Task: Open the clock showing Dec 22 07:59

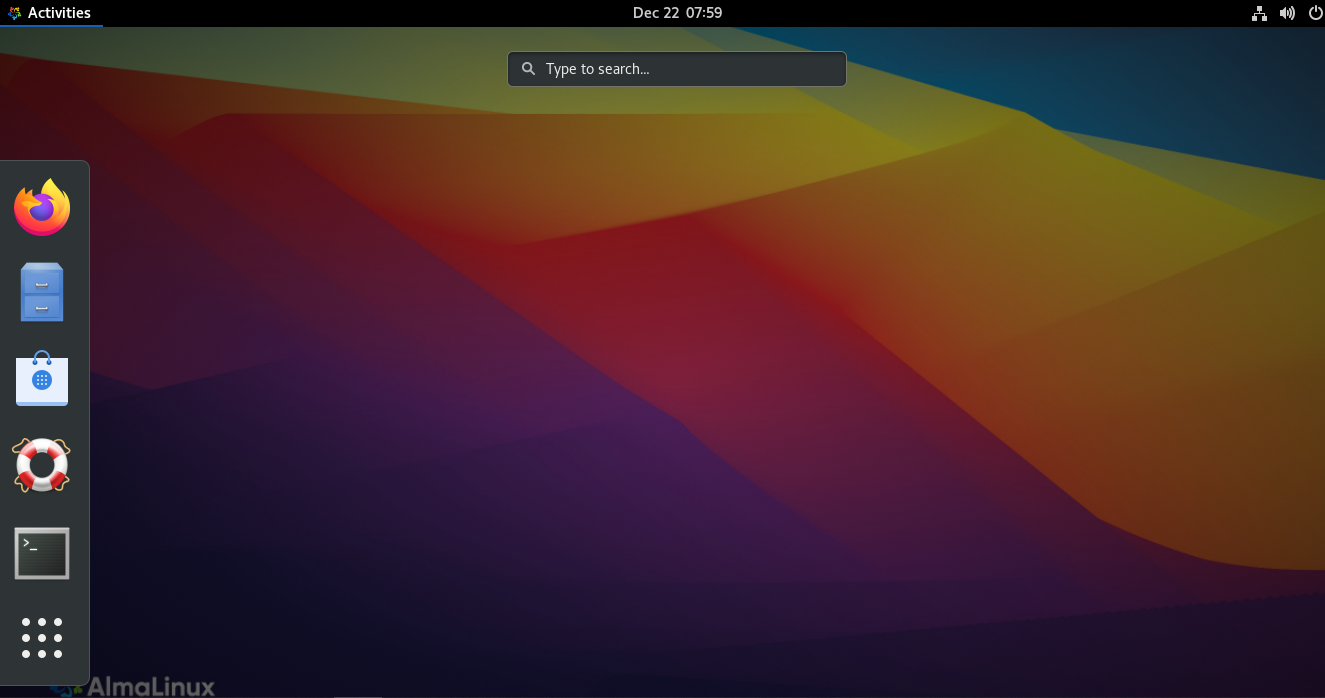Action: 677,13
